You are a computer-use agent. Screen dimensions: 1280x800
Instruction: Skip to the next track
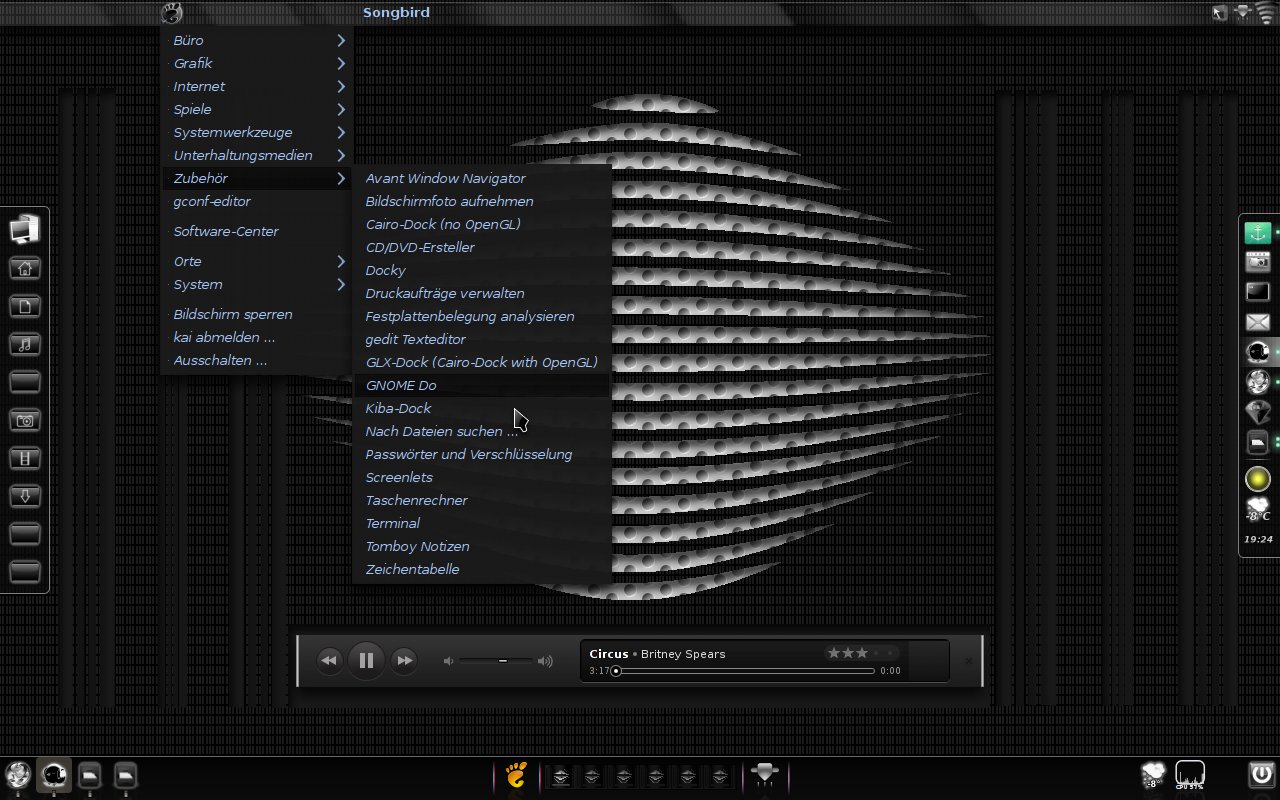(404, 660)
